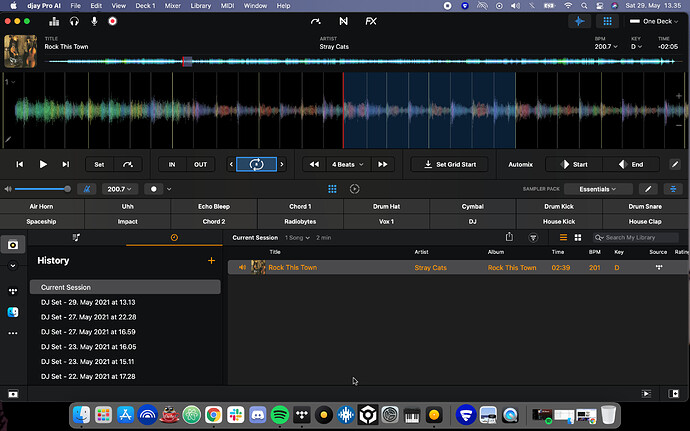This screenshot has width=690, height=431.
Task: Click the Set cue button
Action: (99, 164)
